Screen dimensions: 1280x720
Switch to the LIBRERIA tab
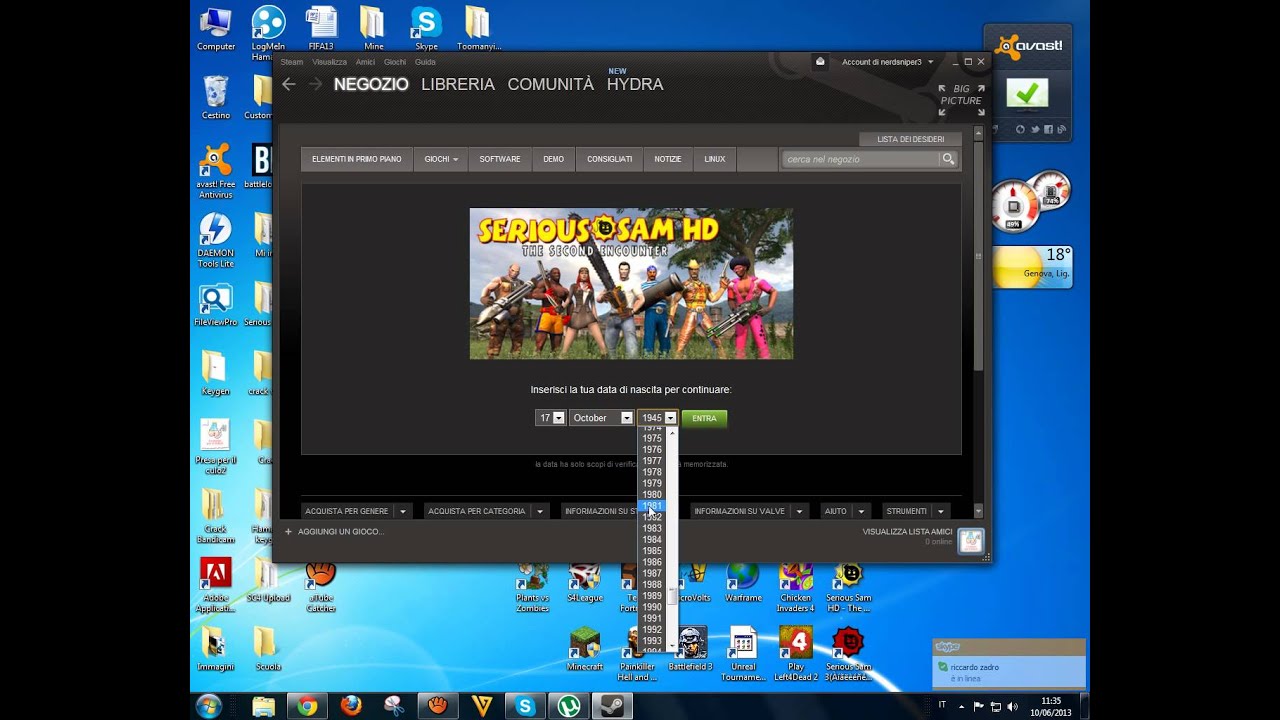pyautogui.click(x=457, y=84)
